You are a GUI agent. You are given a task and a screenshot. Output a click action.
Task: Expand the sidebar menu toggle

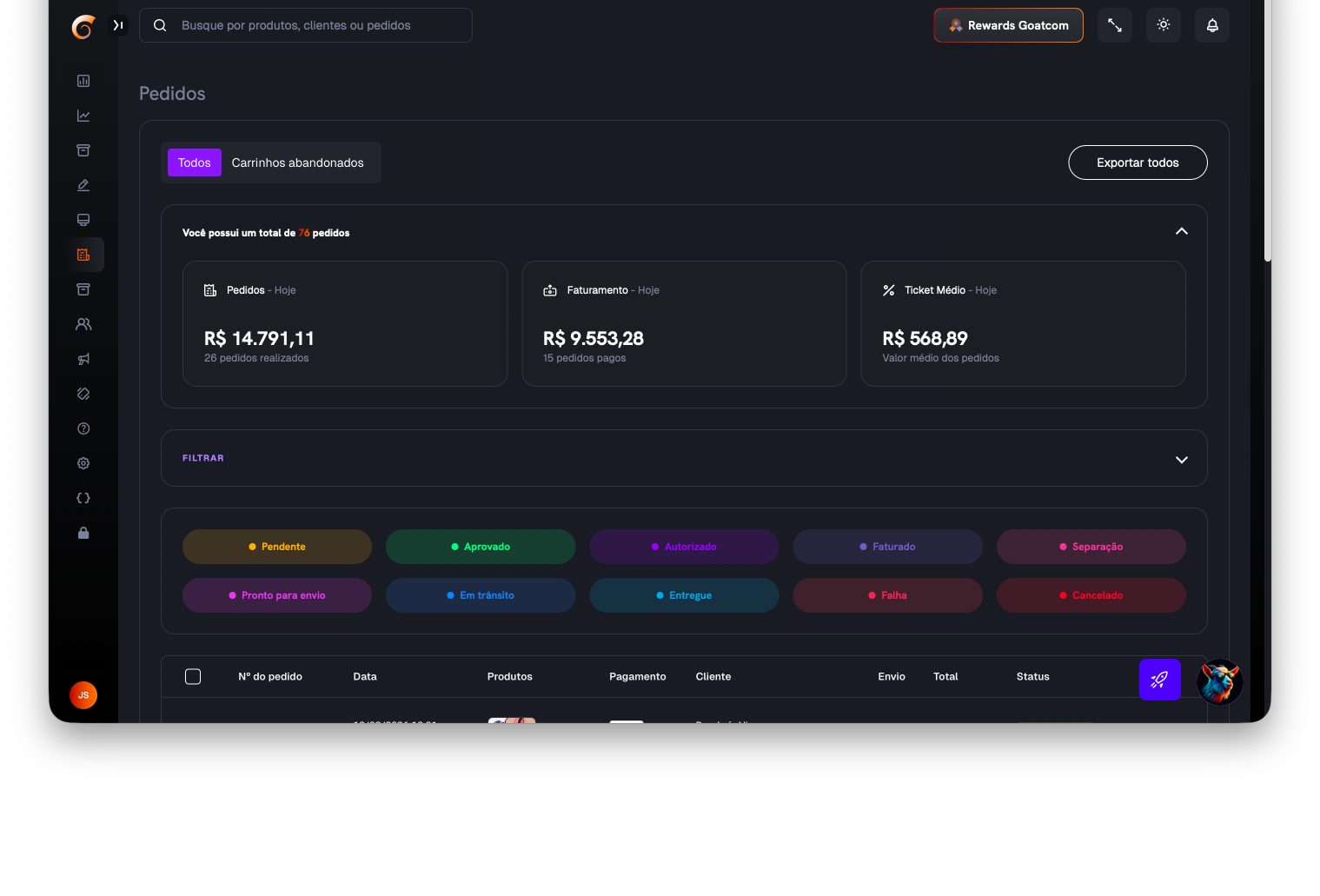coord(118,25)
